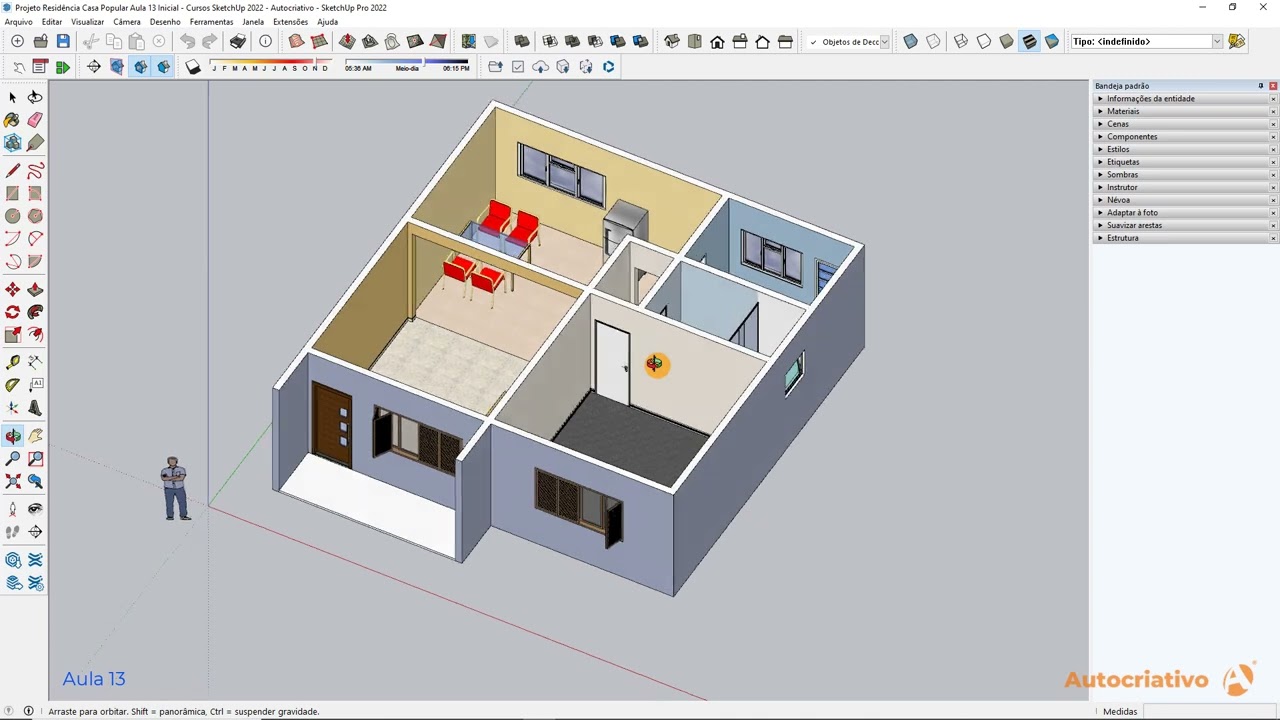Toggle shadows display button
Image resolution: width=1280 pixels, height=720 pixels.
pyautogui.click(x=193, y=67)
